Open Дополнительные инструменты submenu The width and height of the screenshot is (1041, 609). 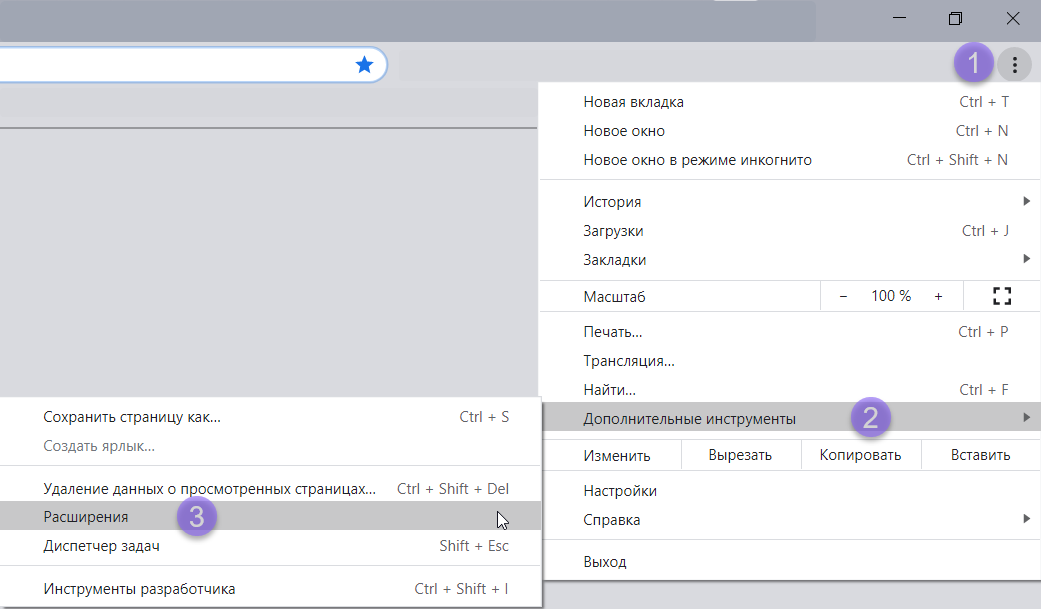click(x=690, y=419)
